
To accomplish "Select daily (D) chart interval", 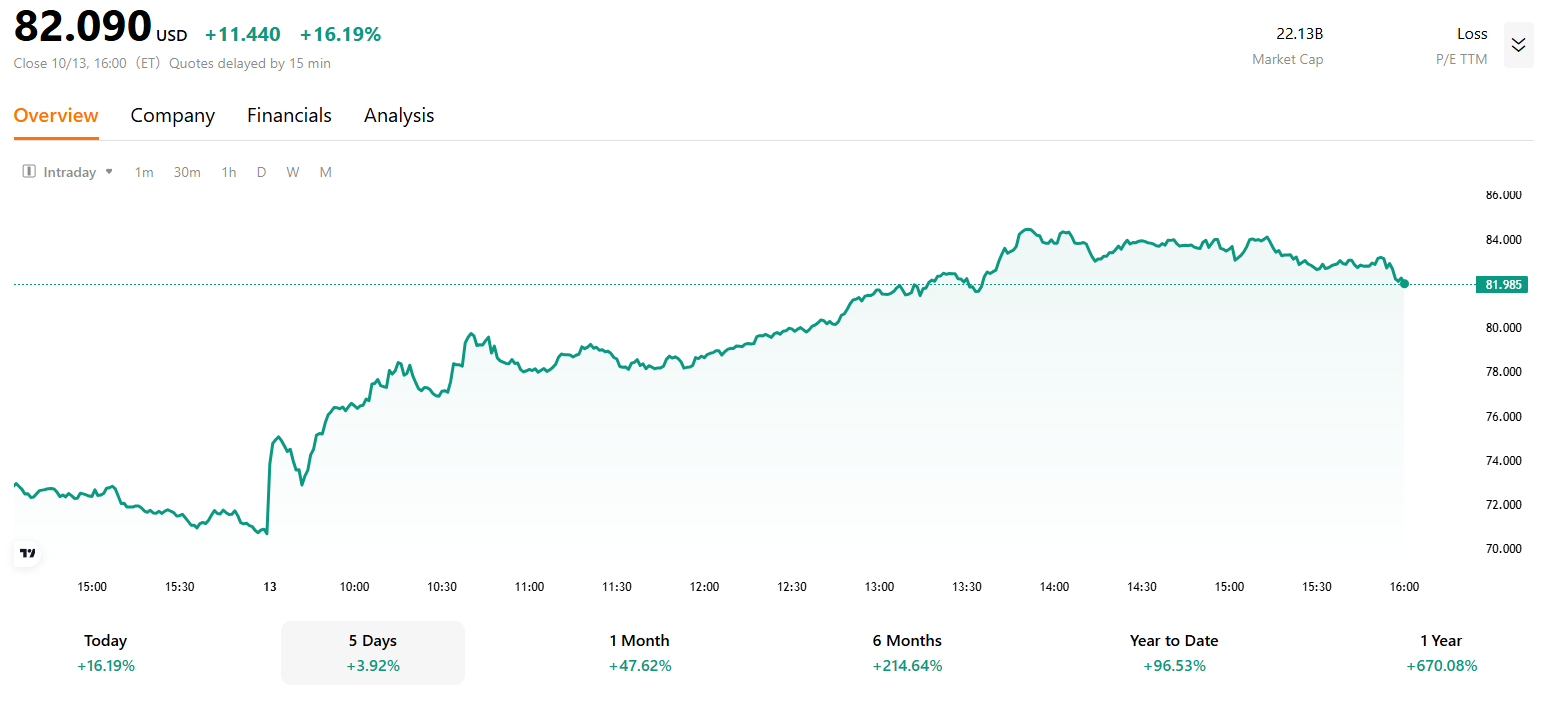I will 261,172.
